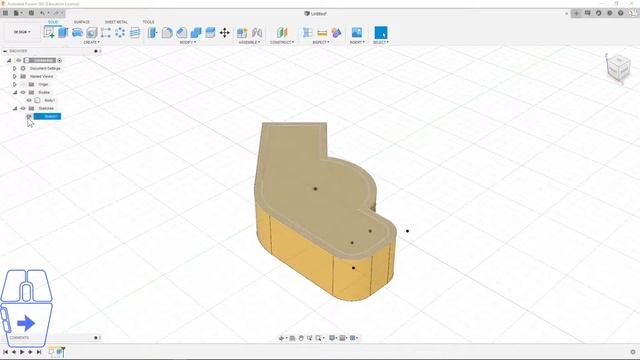640x360 pixels.
Task: Expand Named Views node
Action: tap(15, 76)
